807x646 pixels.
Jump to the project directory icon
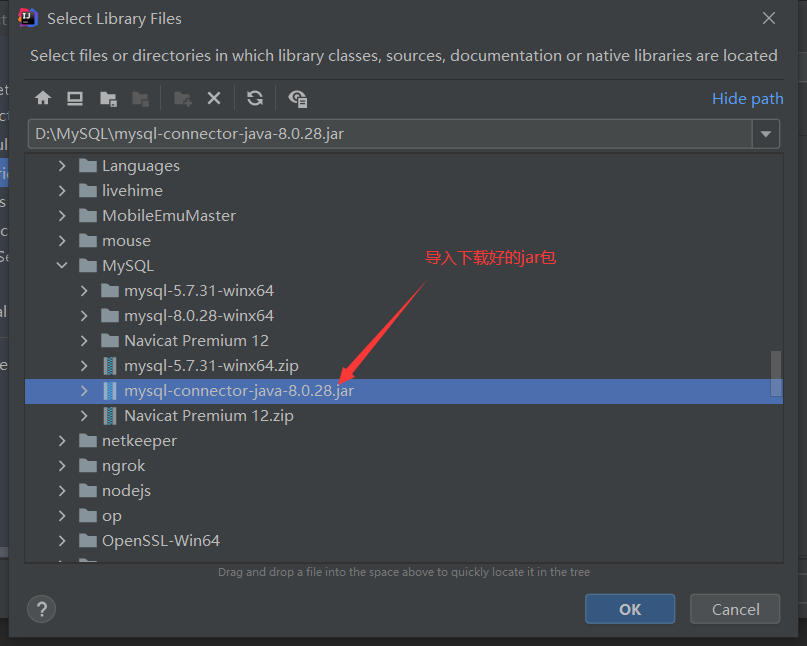coord(108,98)
